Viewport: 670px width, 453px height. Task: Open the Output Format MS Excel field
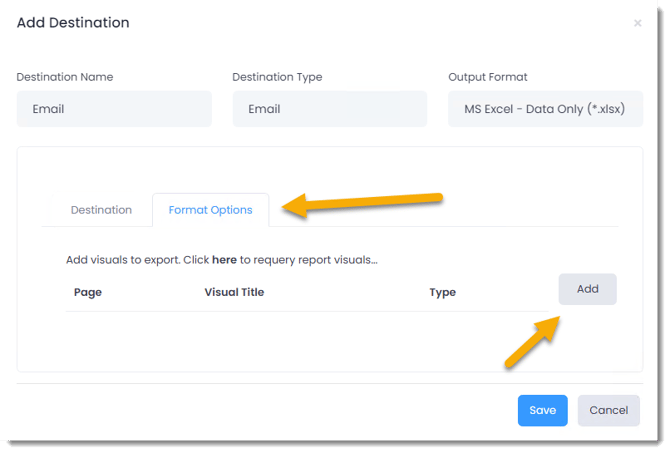(x=545, y=109)
